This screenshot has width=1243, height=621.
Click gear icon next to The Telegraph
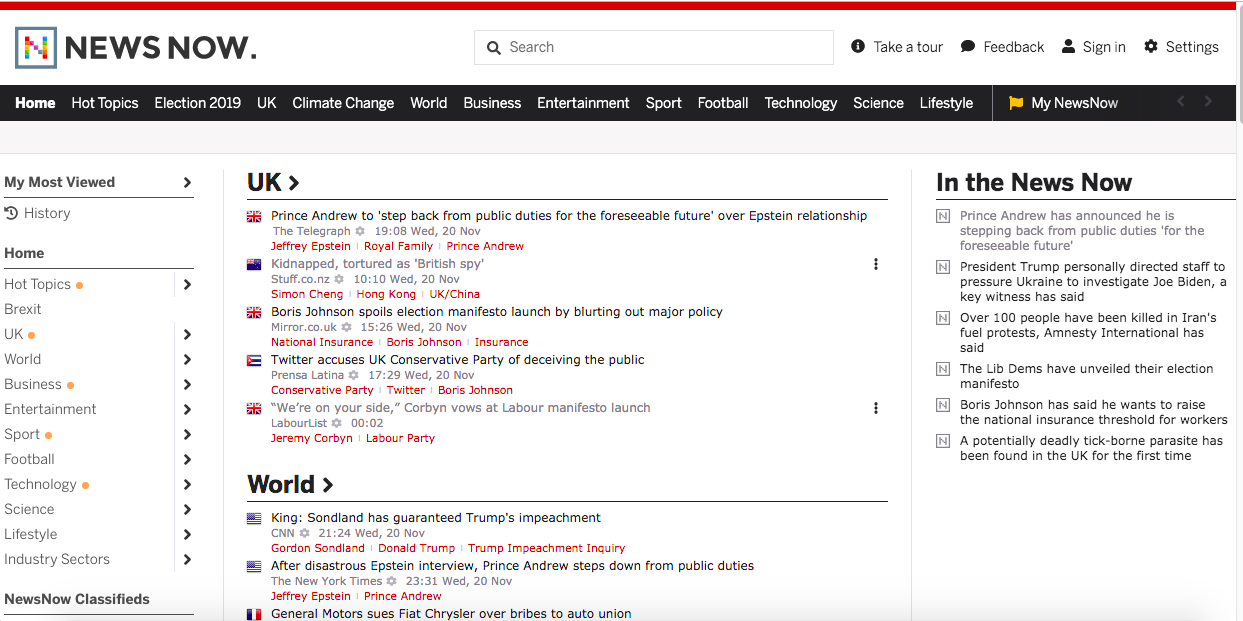[x=360, y=231]
